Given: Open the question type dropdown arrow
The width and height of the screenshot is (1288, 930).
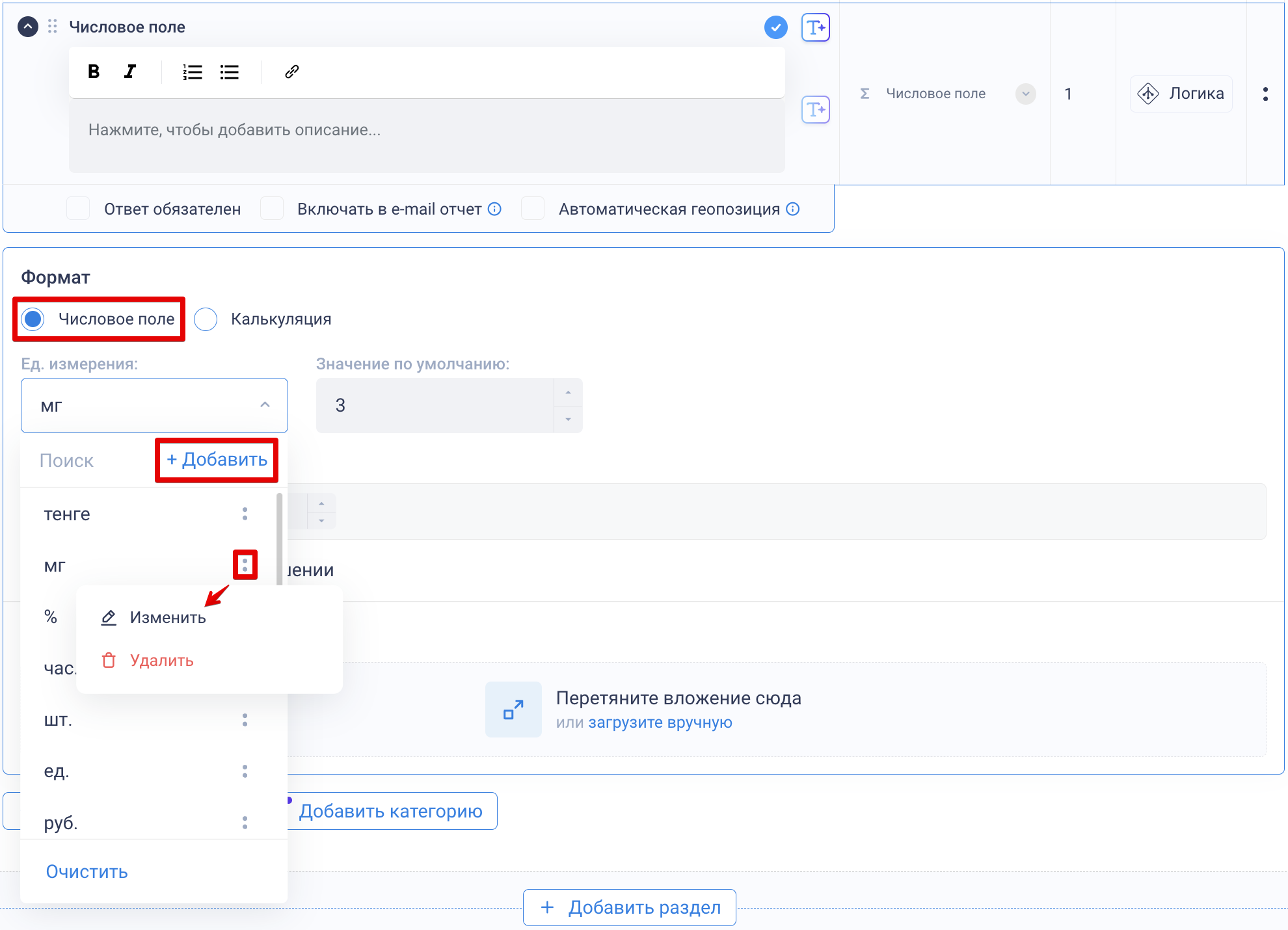Looking at the screenshot, I should pos(1025,94).
